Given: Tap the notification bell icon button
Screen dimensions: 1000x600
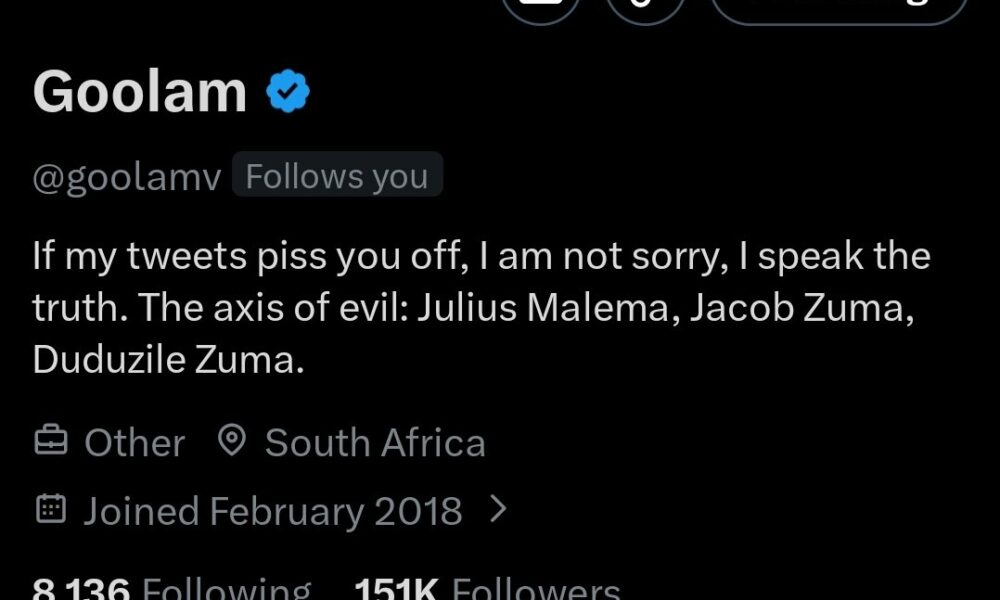Looking at the screenshot, I should pyautogui.click(x=645, y=8).
